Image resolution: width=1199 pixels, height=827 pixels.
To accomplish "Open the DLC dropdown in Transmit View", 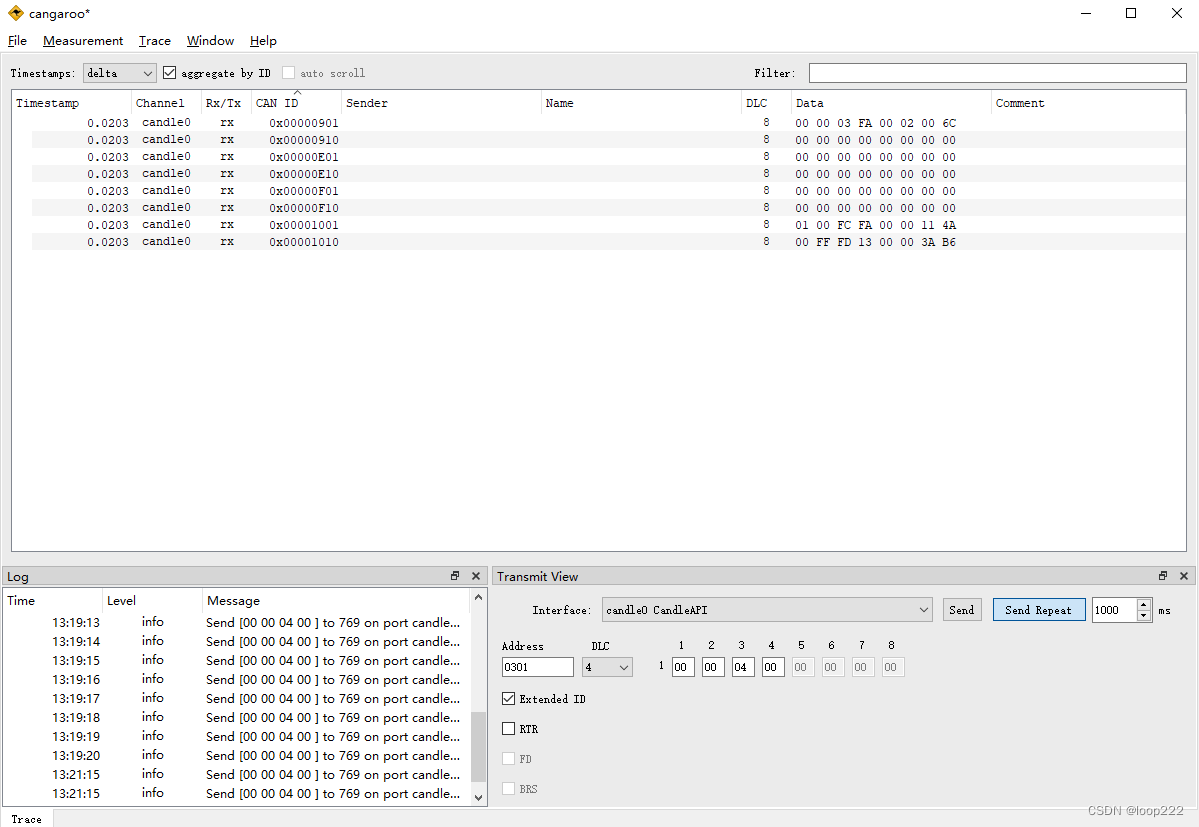I will coord(607,667).
